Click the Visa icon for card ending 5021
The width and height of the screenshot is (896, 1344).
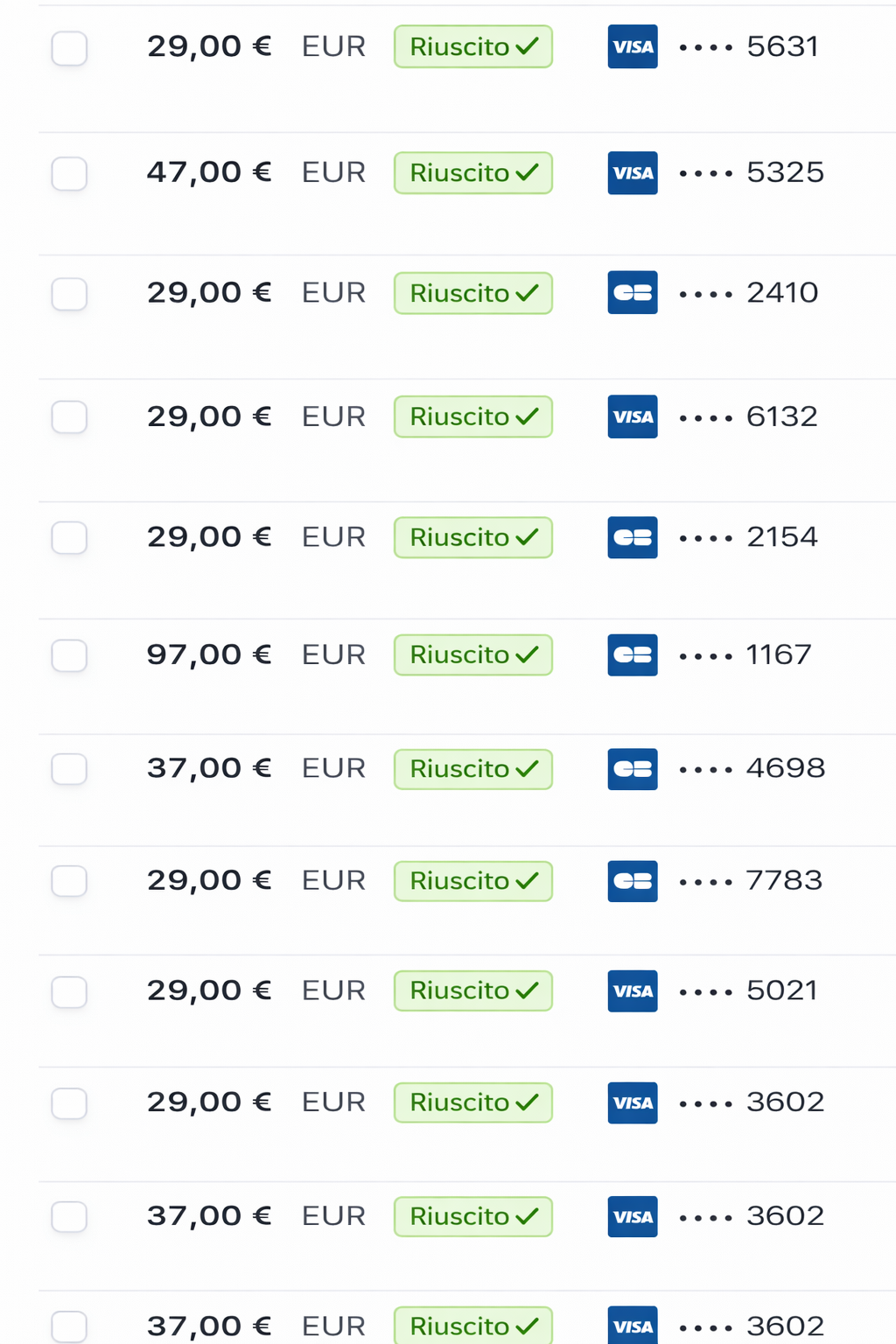pos(632,991)
